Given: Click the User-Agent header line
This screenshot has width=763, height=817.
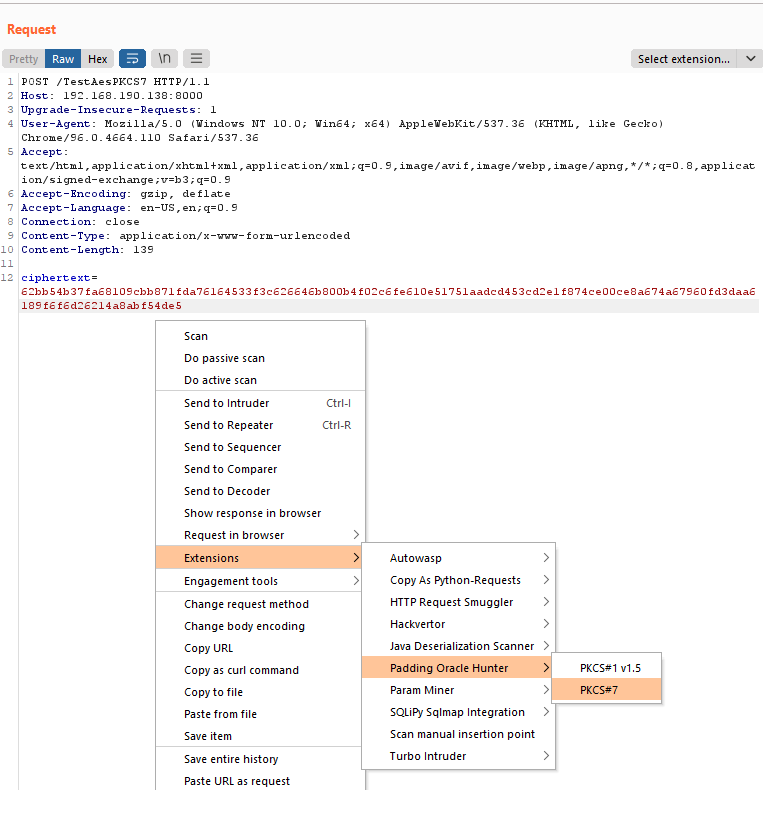Looking at the screenshot, I should pos(342,130).
